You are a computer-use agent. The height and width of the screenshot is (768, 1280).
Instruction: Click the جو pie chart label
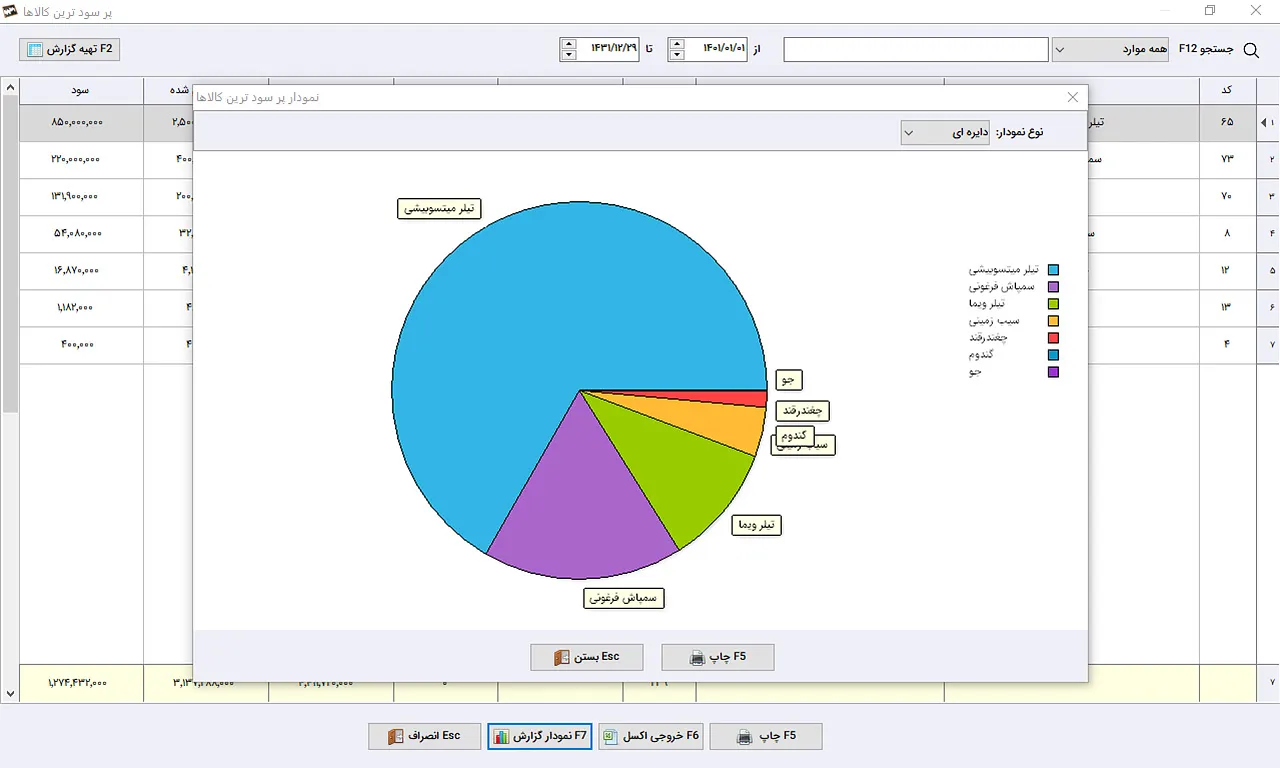tap(788, 380)
